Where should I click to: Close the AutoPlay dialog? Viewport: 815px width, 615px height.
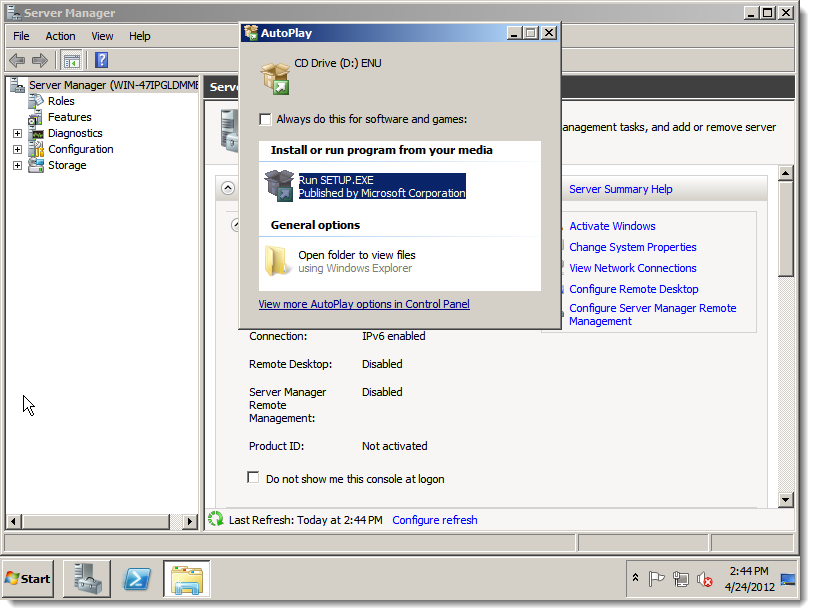pos(549,33)
